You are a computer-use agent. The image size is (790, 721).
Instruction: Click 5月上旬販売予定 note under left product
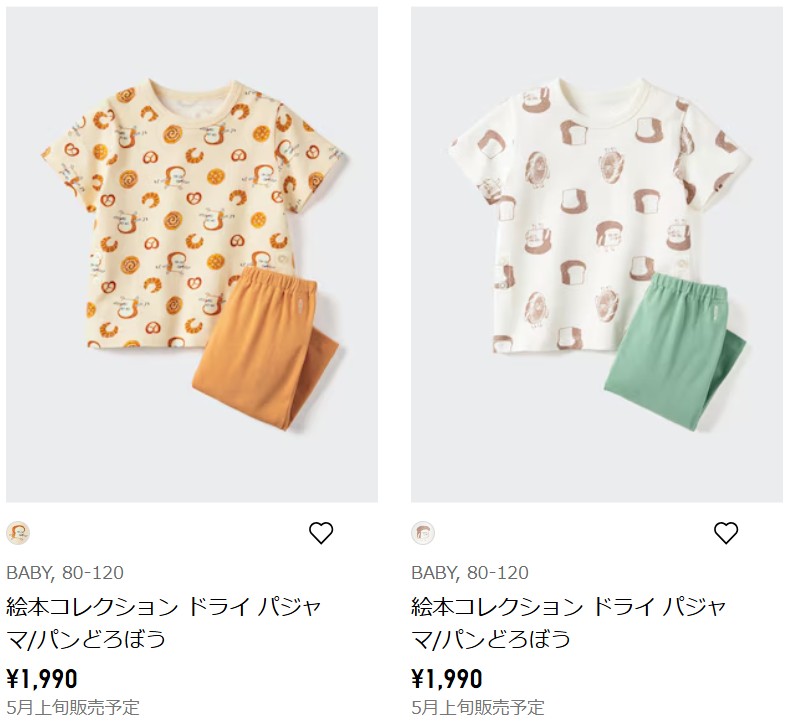point(73,707)
